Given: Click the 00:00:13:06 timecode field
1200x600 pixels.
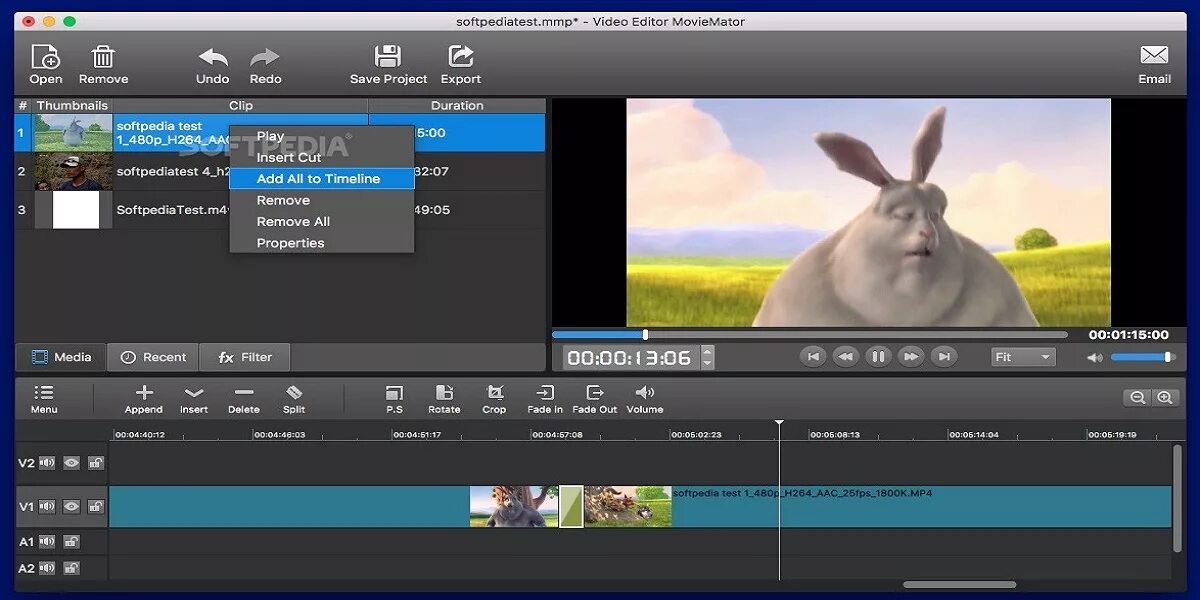Looking at the screenshot, I should coord(629,358).
